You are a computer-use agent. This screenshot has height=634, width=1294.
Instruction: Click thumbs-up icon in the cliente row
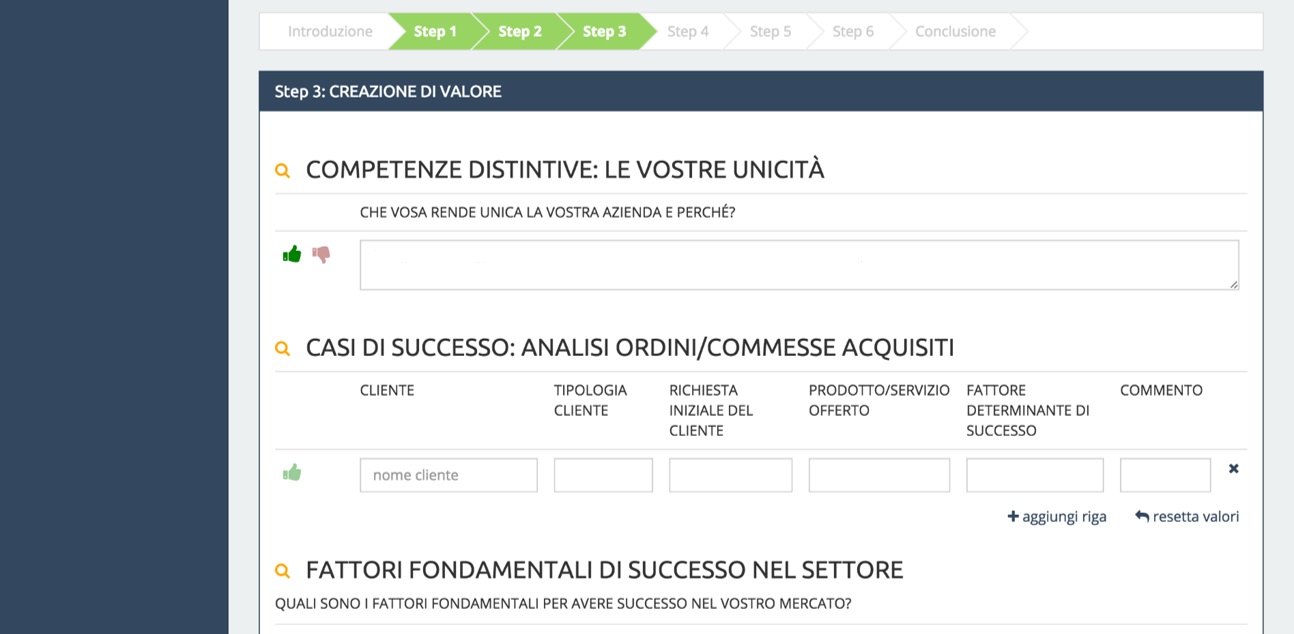tap(292, 473)
